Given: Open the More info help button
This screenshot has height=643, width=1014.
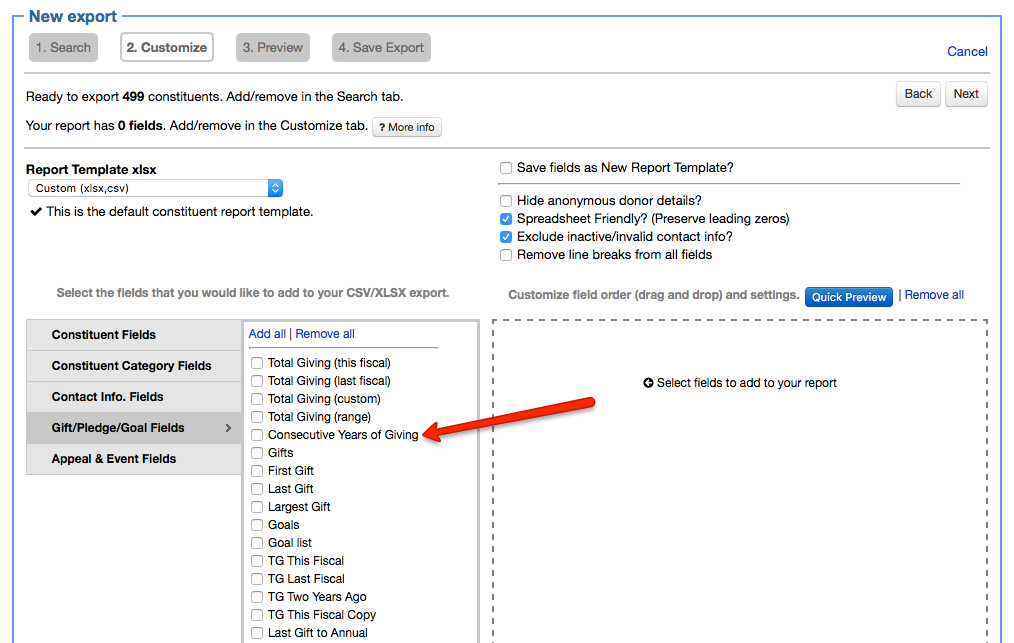Looking at the screenshot, I should [407, 127].
